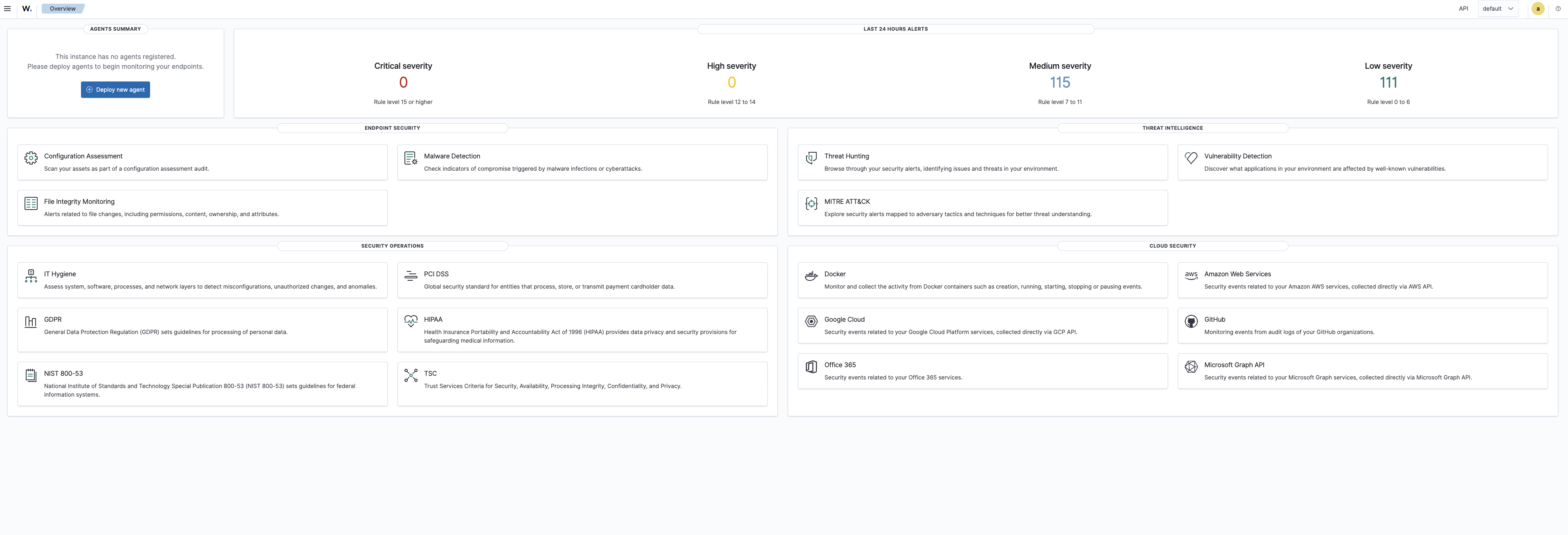Click Deploy new agent button
The width and height of the screenshot is (1568, 535).
[116, 90]
